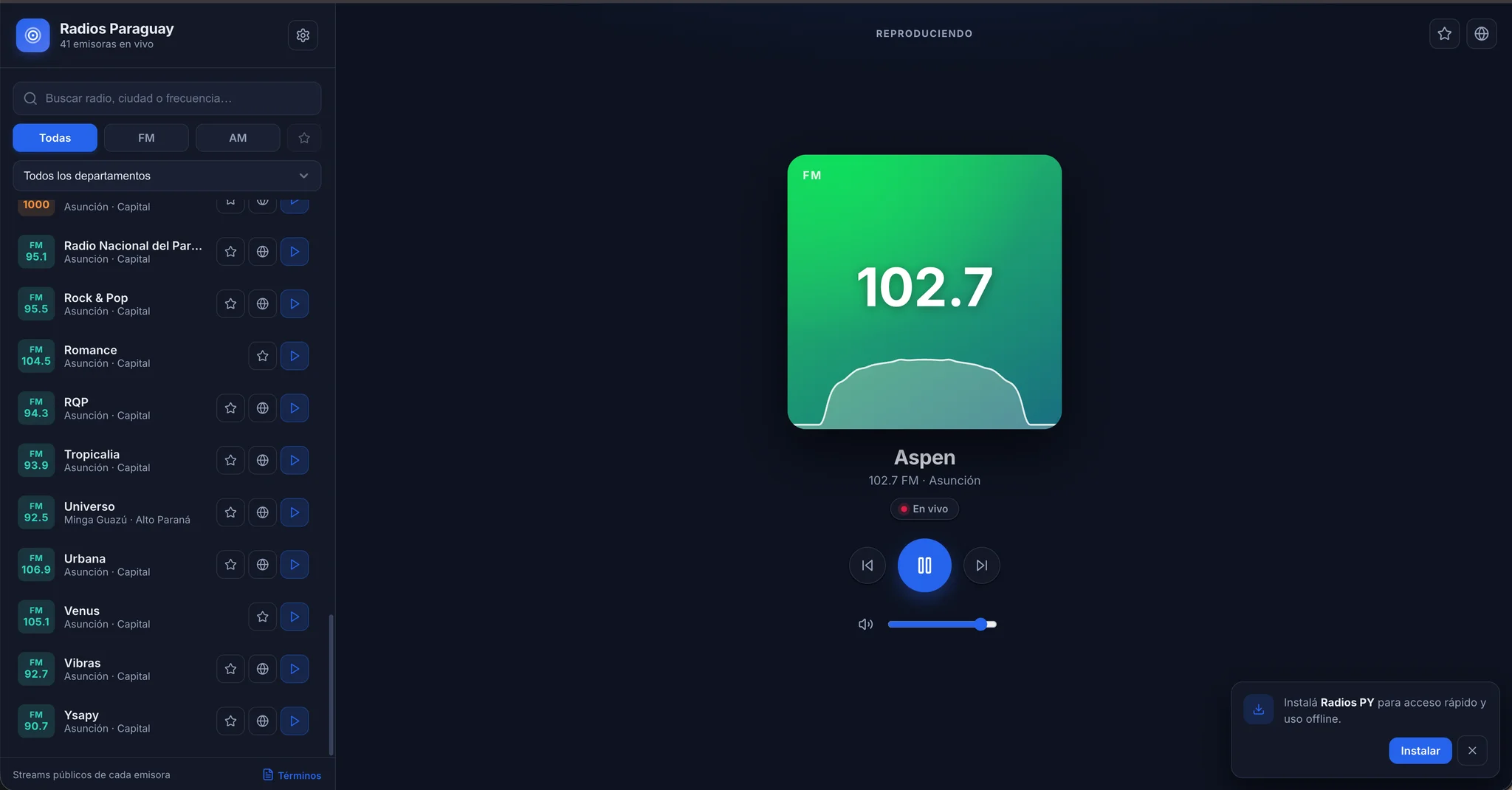Favorite the Universo station
1512x790 pixels.
click(x=230, y=512)
